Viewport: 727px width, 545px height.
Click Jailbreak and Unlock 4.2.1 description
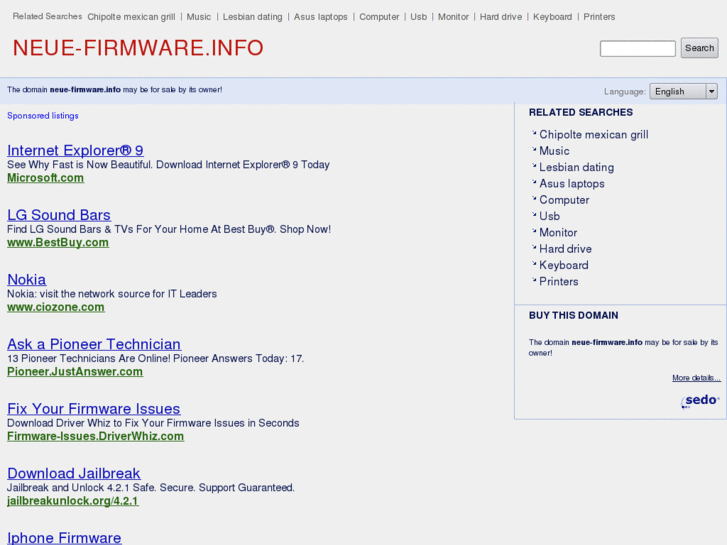pyautogui.click(x=151, y=488)
